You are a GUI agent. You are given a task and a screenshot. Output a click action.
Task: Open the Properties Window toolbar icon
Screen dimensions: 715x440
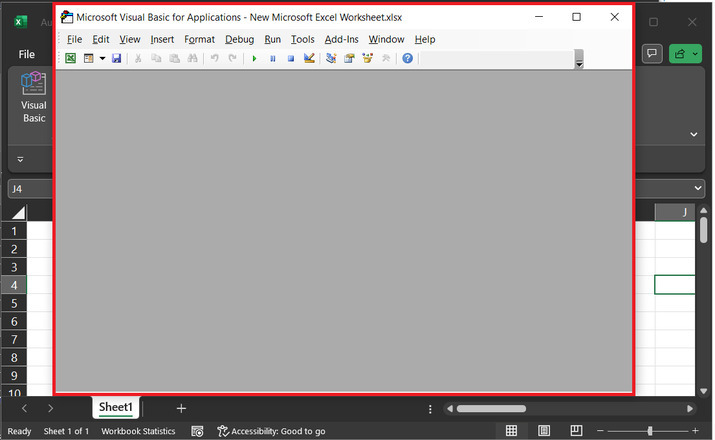point(349,58)
